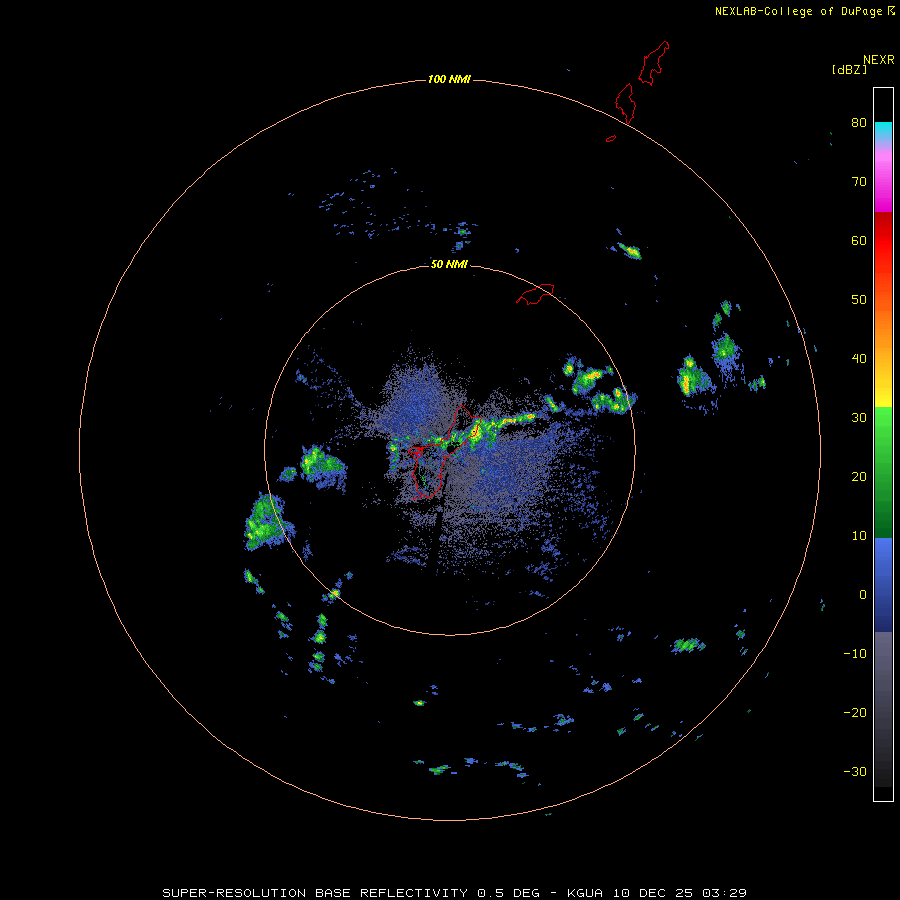Click the 100 NMI range ring label
The image size is (900, 900).
[x=449, y=79]
